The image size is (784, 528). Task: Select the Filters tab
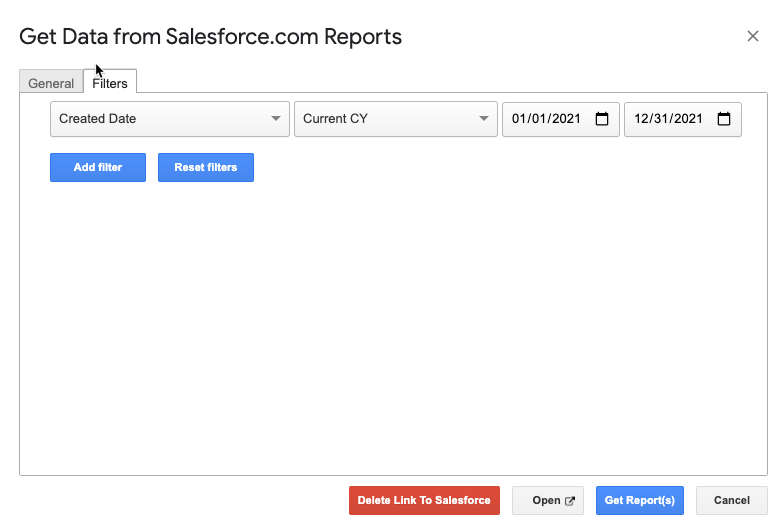coord(110,82)
